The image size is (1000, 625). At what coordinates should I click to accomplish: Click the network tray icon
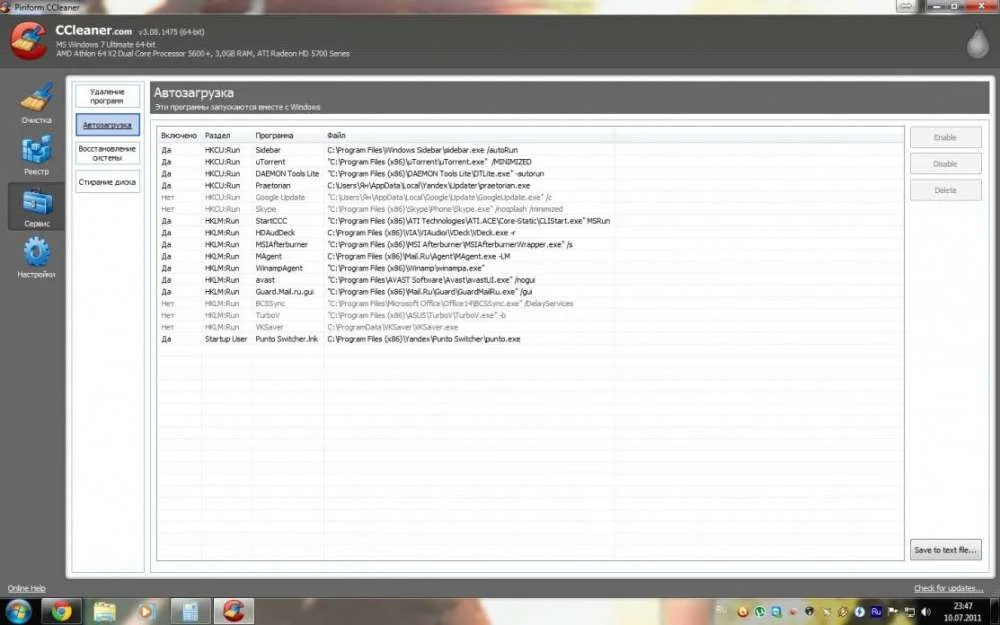[909, 612]
